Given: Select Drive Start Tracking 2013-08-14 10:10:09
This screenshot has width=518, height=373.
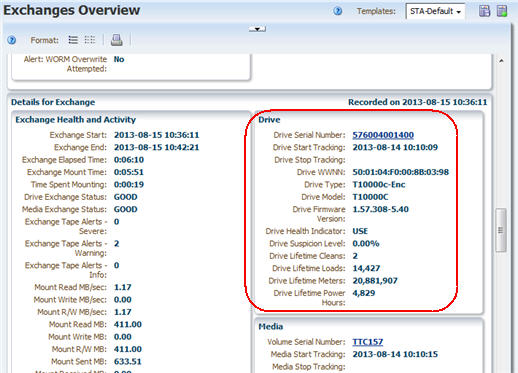Looking at the screenshot, I should [395, 147].
